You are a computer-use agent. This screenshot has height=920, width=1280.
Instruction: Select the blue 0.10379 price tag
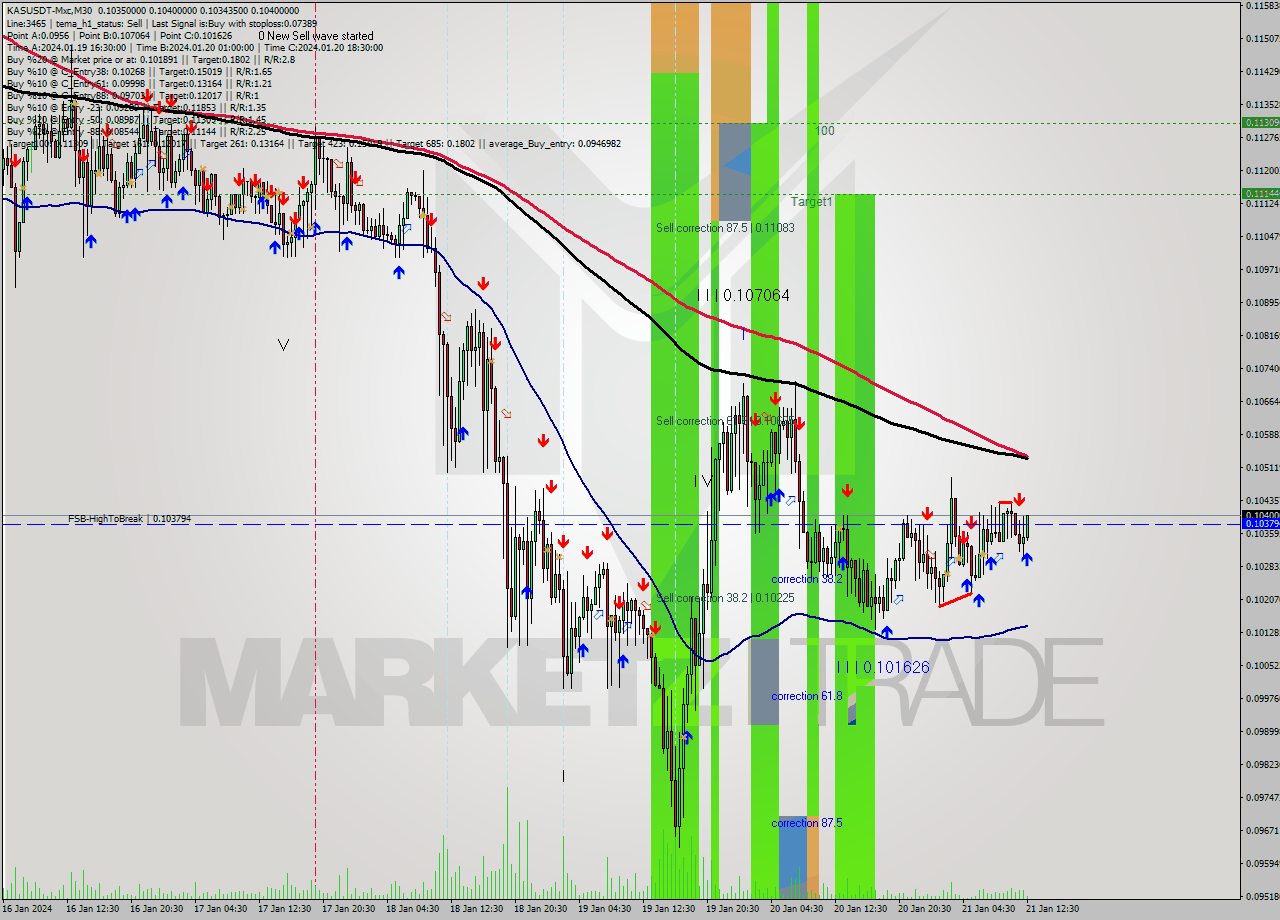click(x=1260, y=524)
